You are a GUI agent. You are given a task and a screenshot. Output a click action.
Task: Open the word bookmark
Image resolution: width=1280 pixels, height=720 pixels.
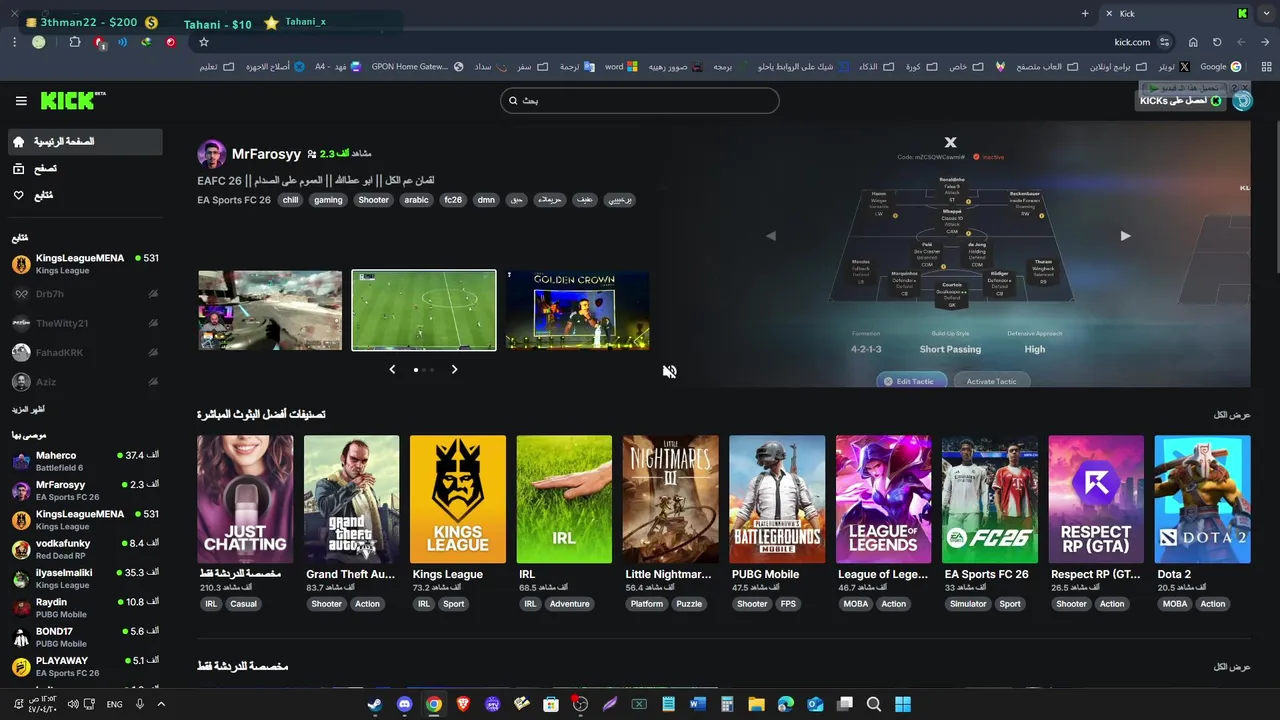tap(621, 67)
